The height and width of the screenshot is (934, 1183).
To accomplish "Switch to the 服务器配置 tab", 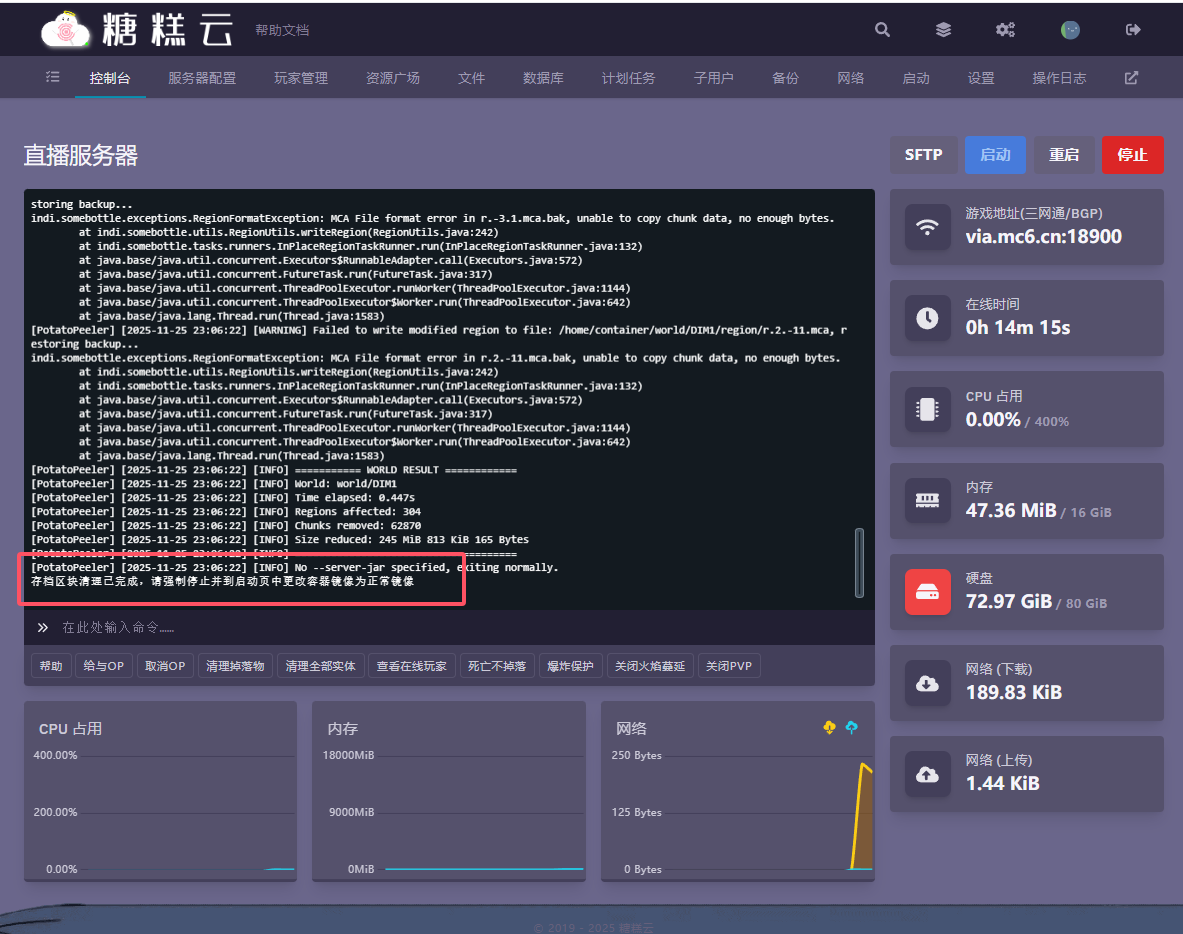I will (202, 78).
